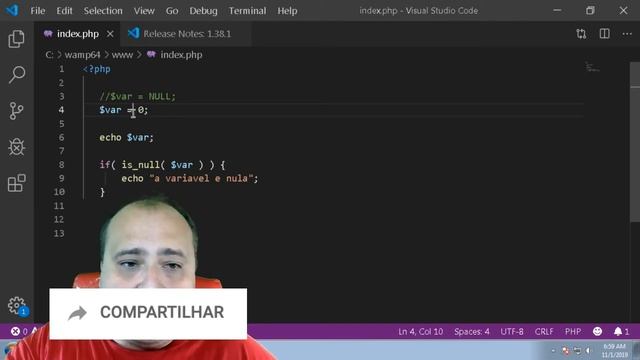This screenshot has width=640, height=360.
Task: Click the closing brace on line 10
Action: [x=102, y=192]
